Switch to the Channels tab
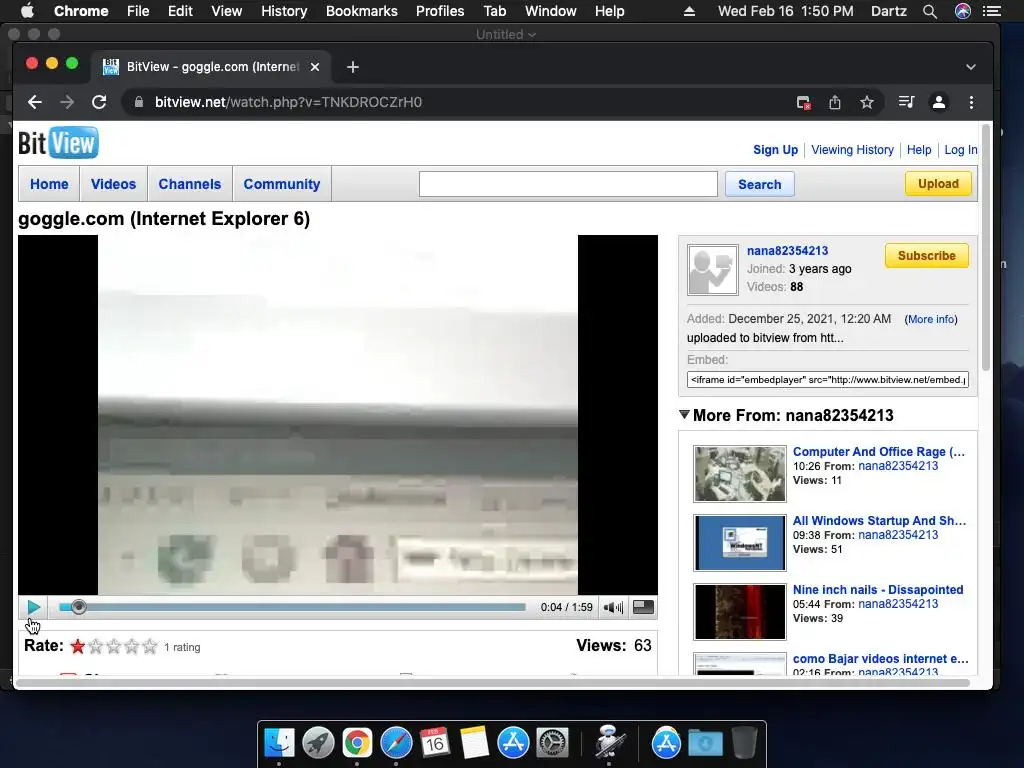Viewport: 1024px width, 768px height. coord(190,184)
